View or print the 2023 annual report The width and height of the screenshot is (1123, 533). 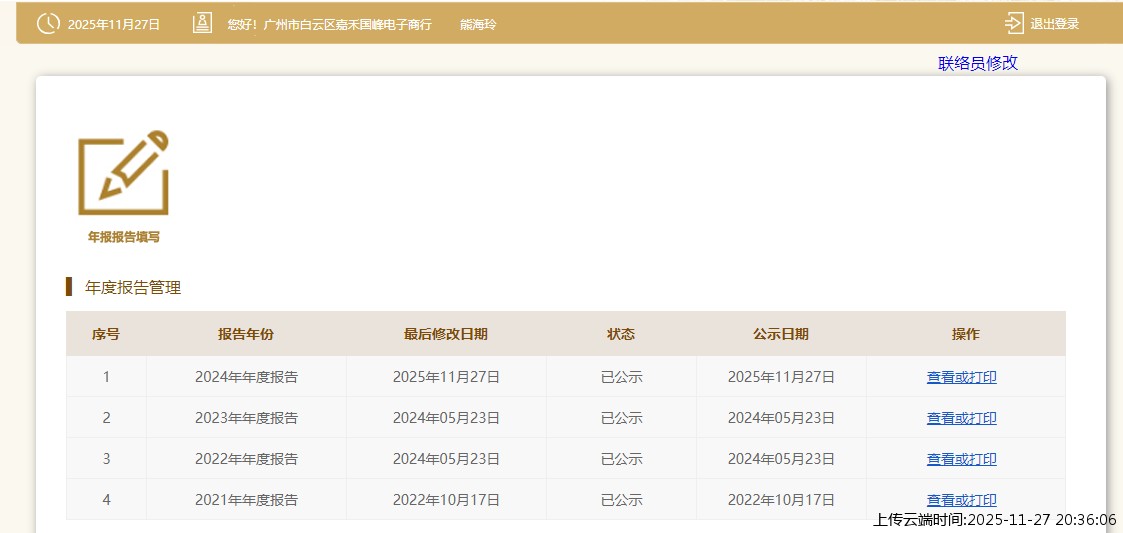point(961,418)
